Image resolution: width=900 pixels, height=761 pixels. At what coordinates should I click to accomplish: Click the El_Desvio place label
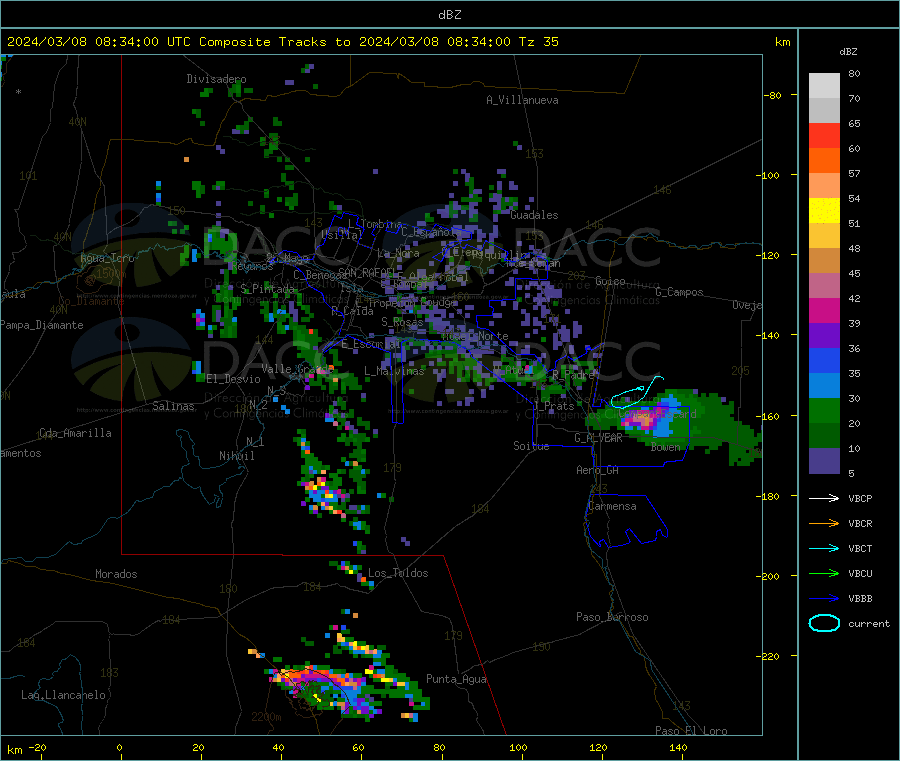coord(234,379)
